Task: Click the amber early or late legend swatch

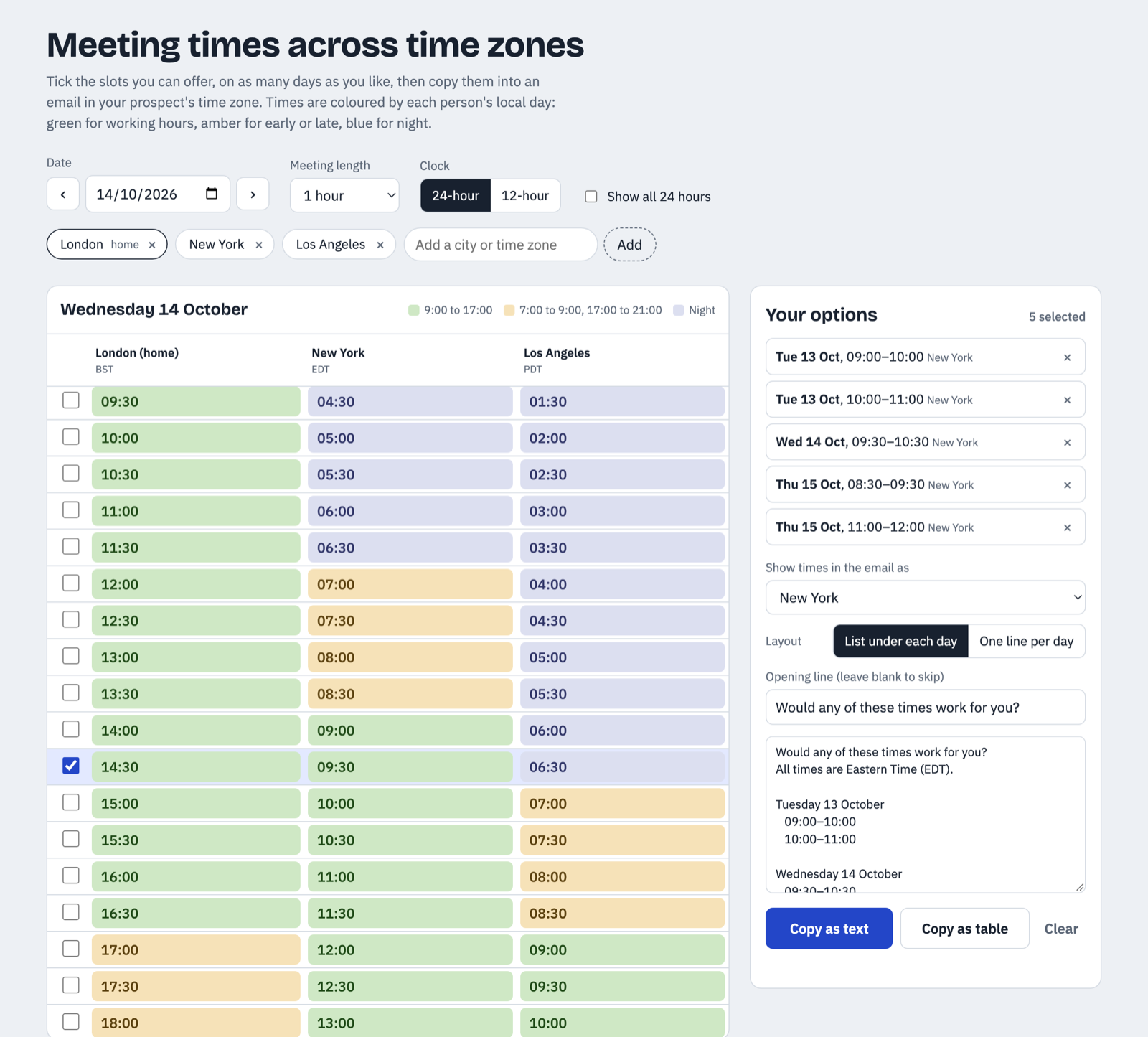Action: click(x=509, y=310)
